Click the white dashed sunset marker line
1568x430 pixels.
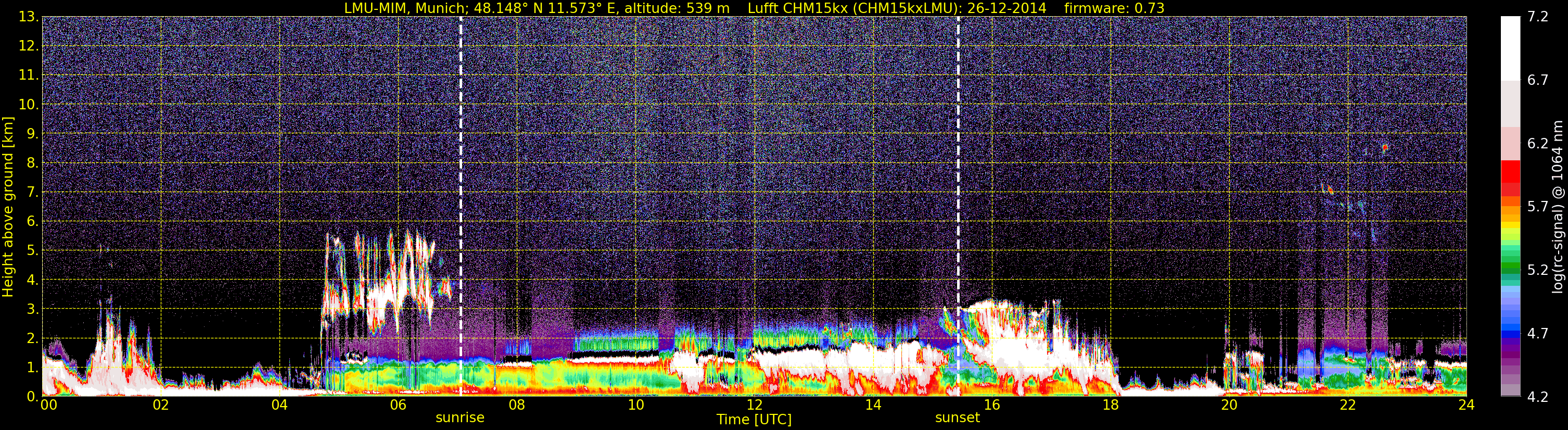958,207
